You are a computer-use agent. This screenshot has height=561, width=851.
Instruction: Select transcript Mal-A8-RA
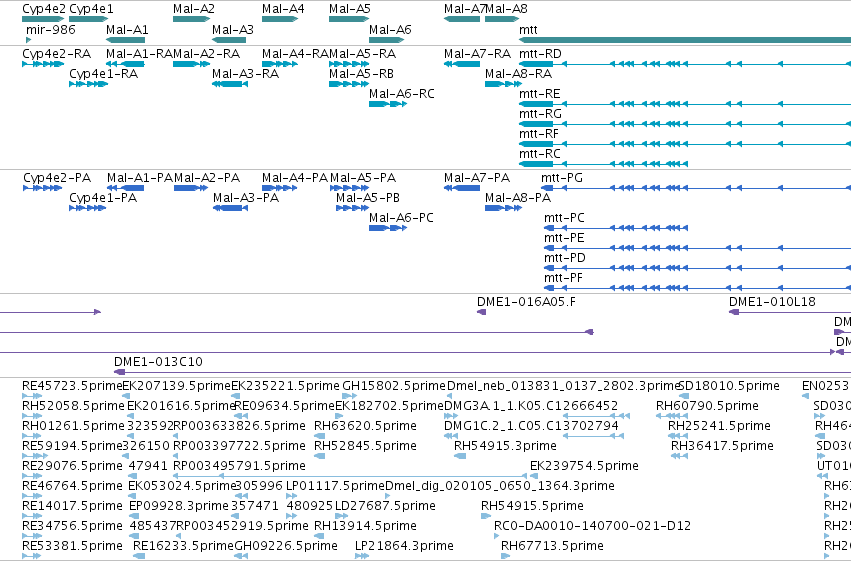click(504, 84)
